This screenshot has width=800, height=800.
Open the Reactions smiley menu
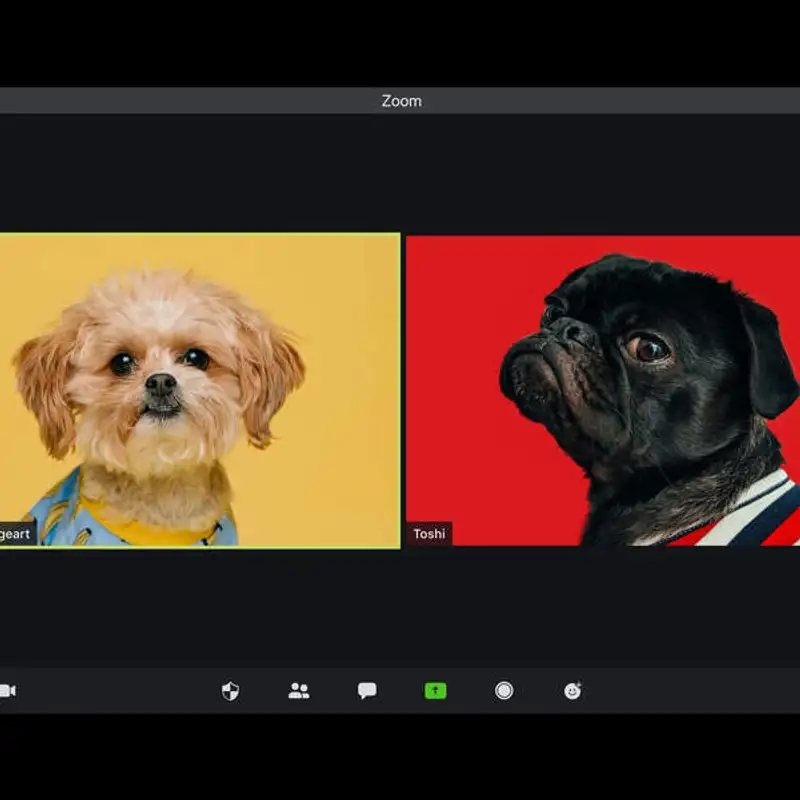coord(572,691)
